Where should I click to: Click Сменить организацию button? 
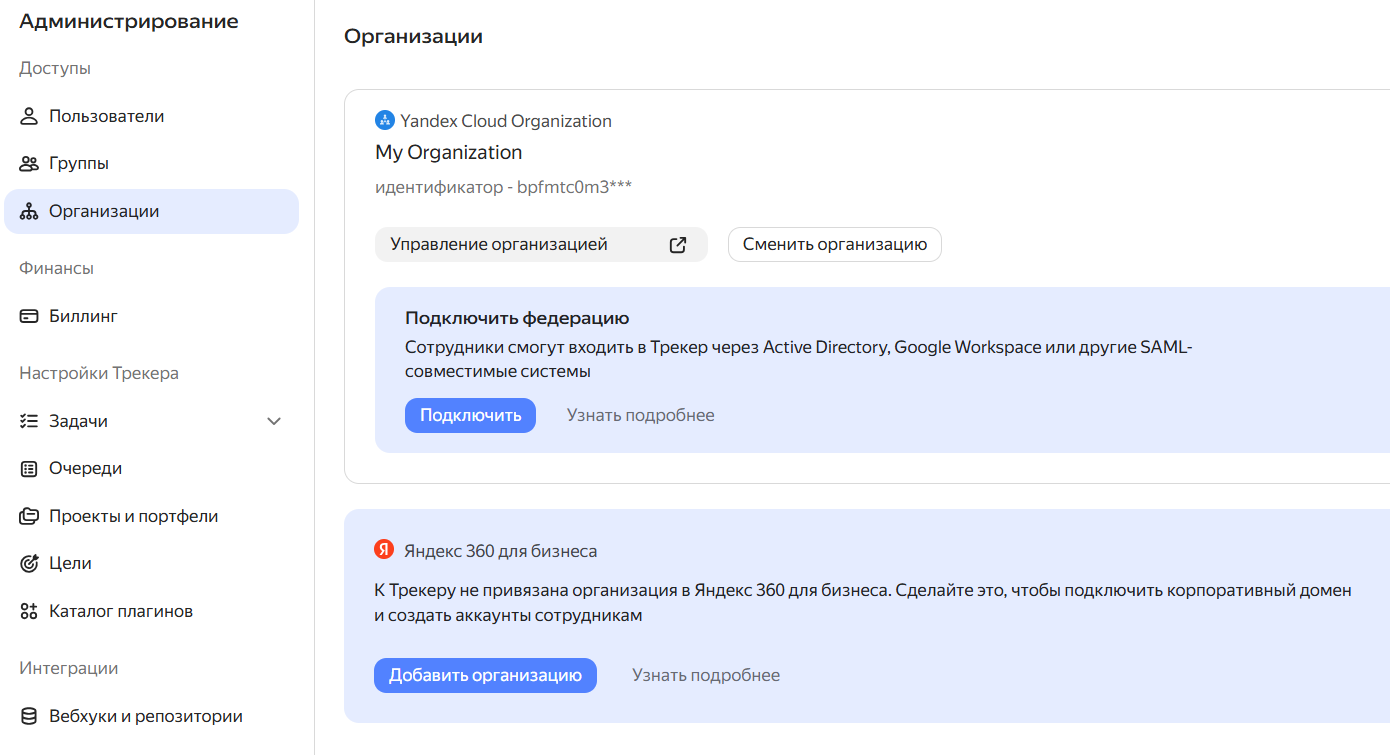[835, 245]
